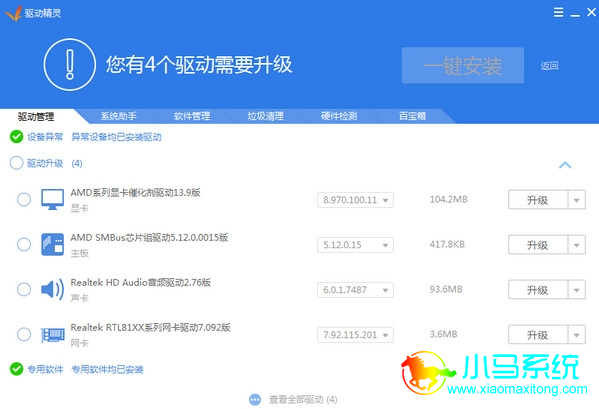Switch to the 垃圾清理 tab
The width and height of the screenshot is (599, 409).
[x=265, y=116]
